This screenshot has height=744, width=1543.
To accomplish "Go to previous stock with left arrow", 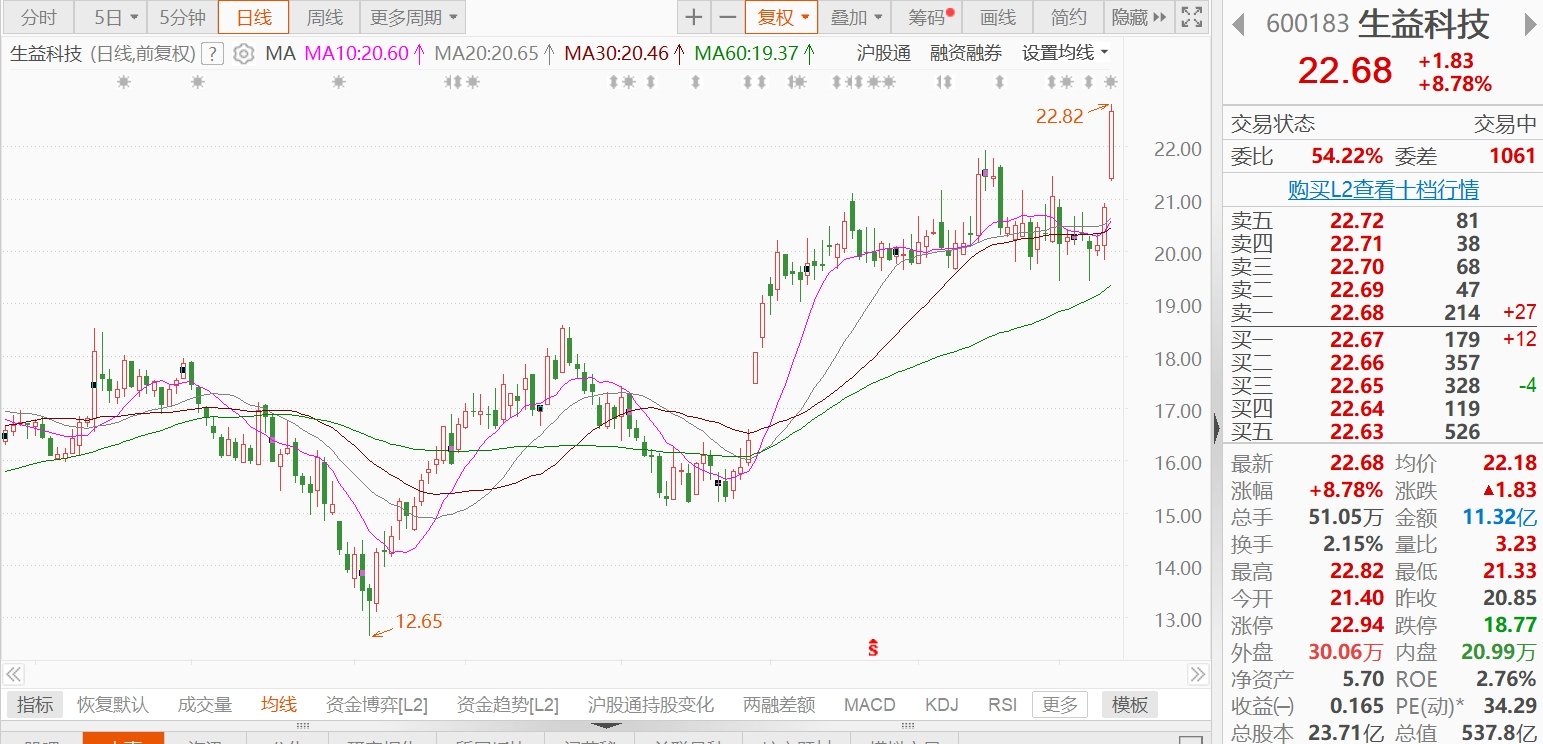I will pos(1238,24).
